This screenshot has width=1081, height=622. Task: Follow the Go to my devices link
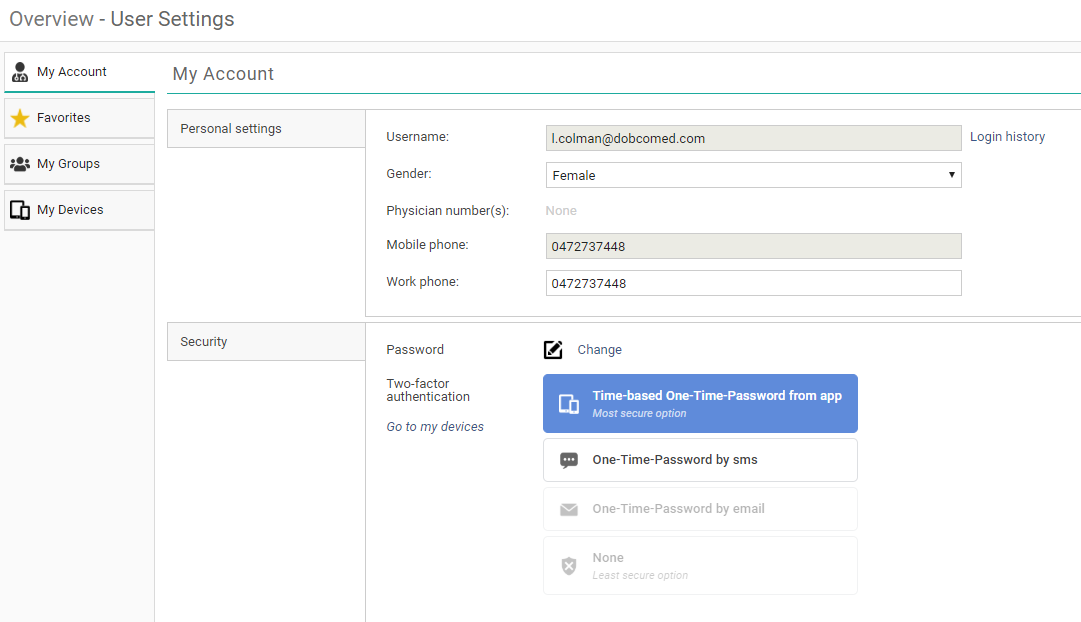tap(435, 427)
